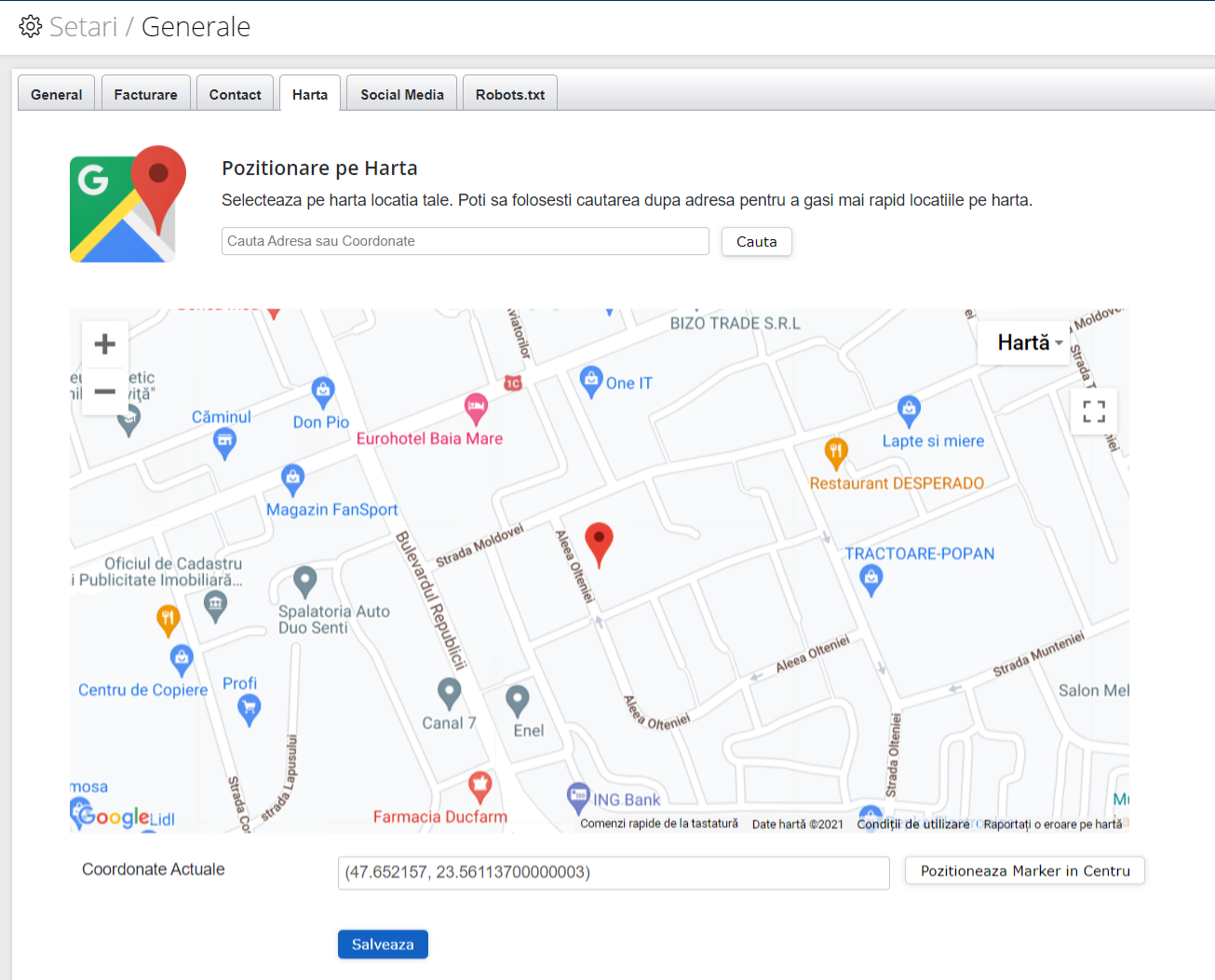Click the Salon Mel map label
The height and width of the screenshot is (980, 1215).
point(1094,691)
